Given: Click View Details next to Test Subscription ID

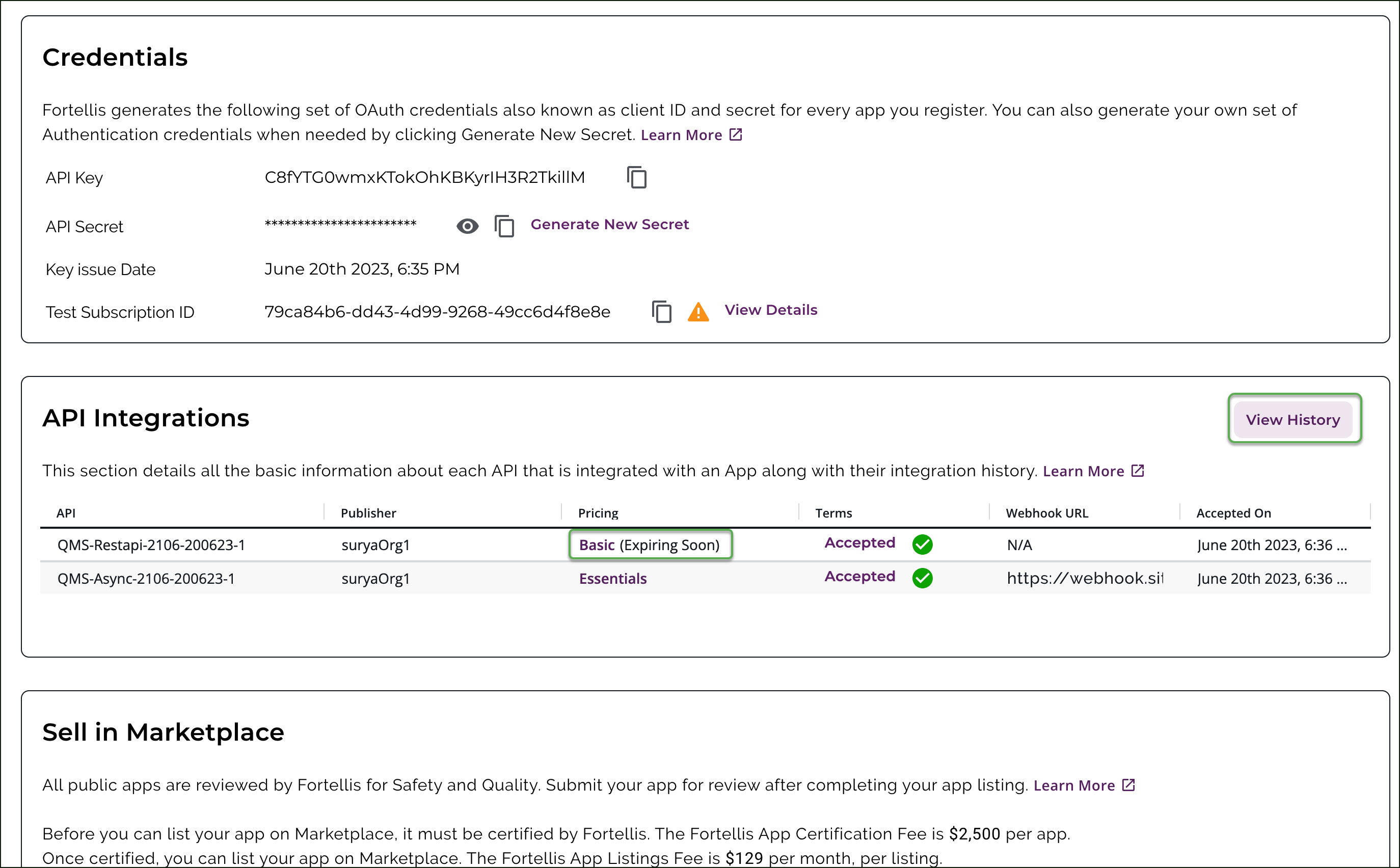Looking at the screenshot, I should (x=771, y=309).
